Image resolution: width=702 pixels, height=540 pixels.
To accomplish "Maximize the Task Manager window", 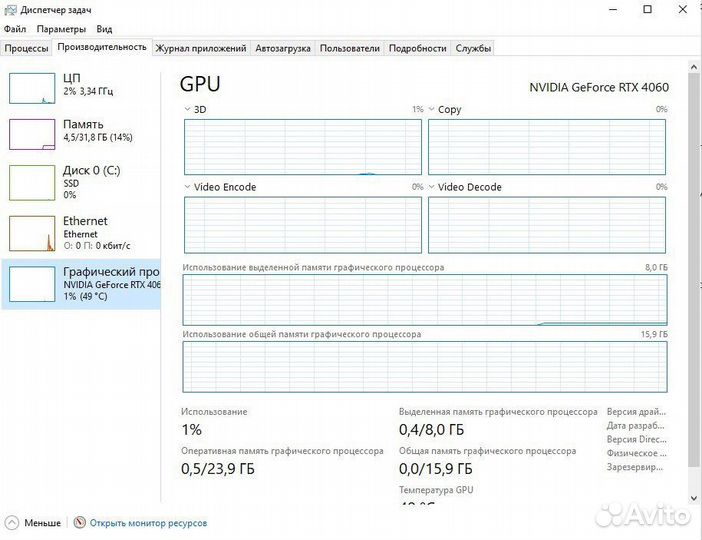I will (x=647, y=9).
